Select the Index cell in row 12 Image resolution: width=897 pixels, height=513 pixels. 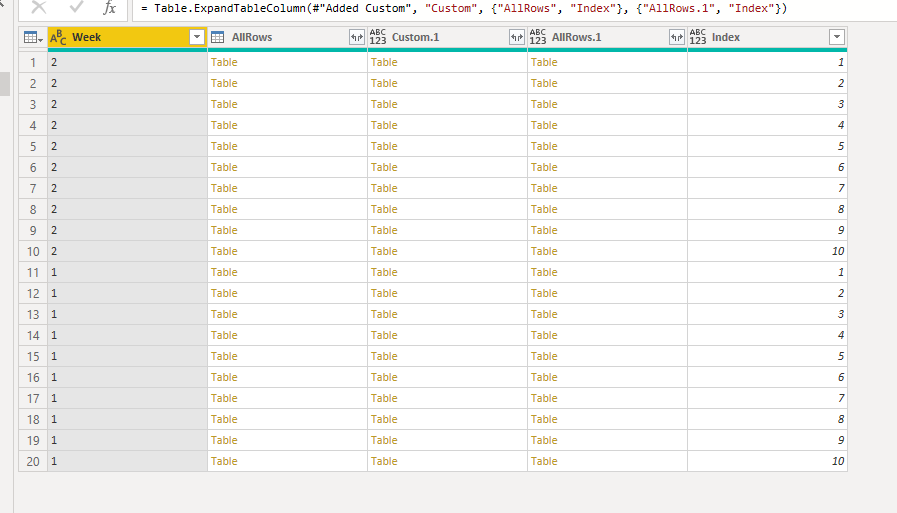[767, 293]
